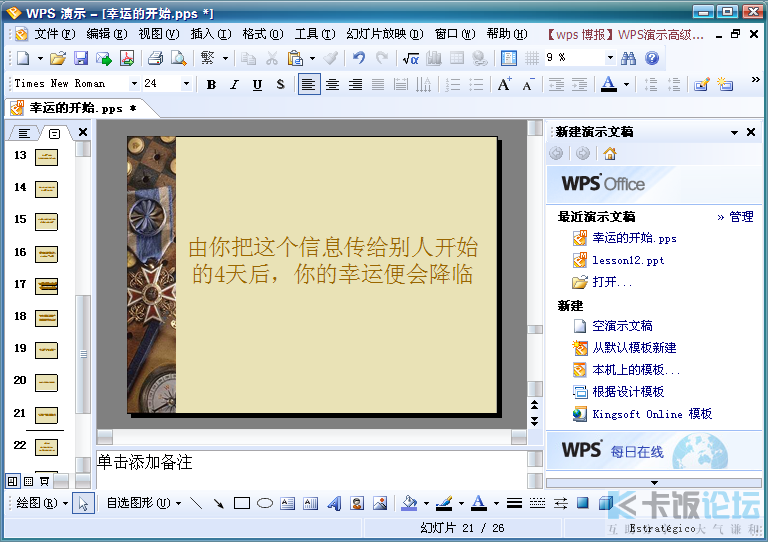Select the pointer selection tool

pos(83,503)
